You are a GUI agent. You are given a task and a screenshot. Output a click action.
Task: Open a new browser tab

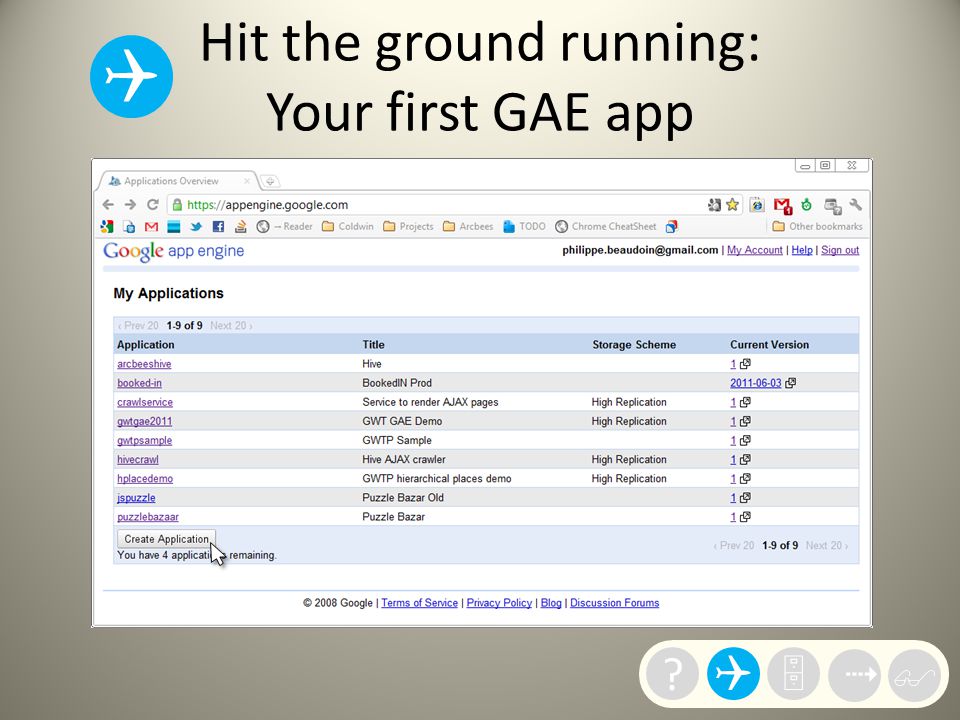point(270,181)
